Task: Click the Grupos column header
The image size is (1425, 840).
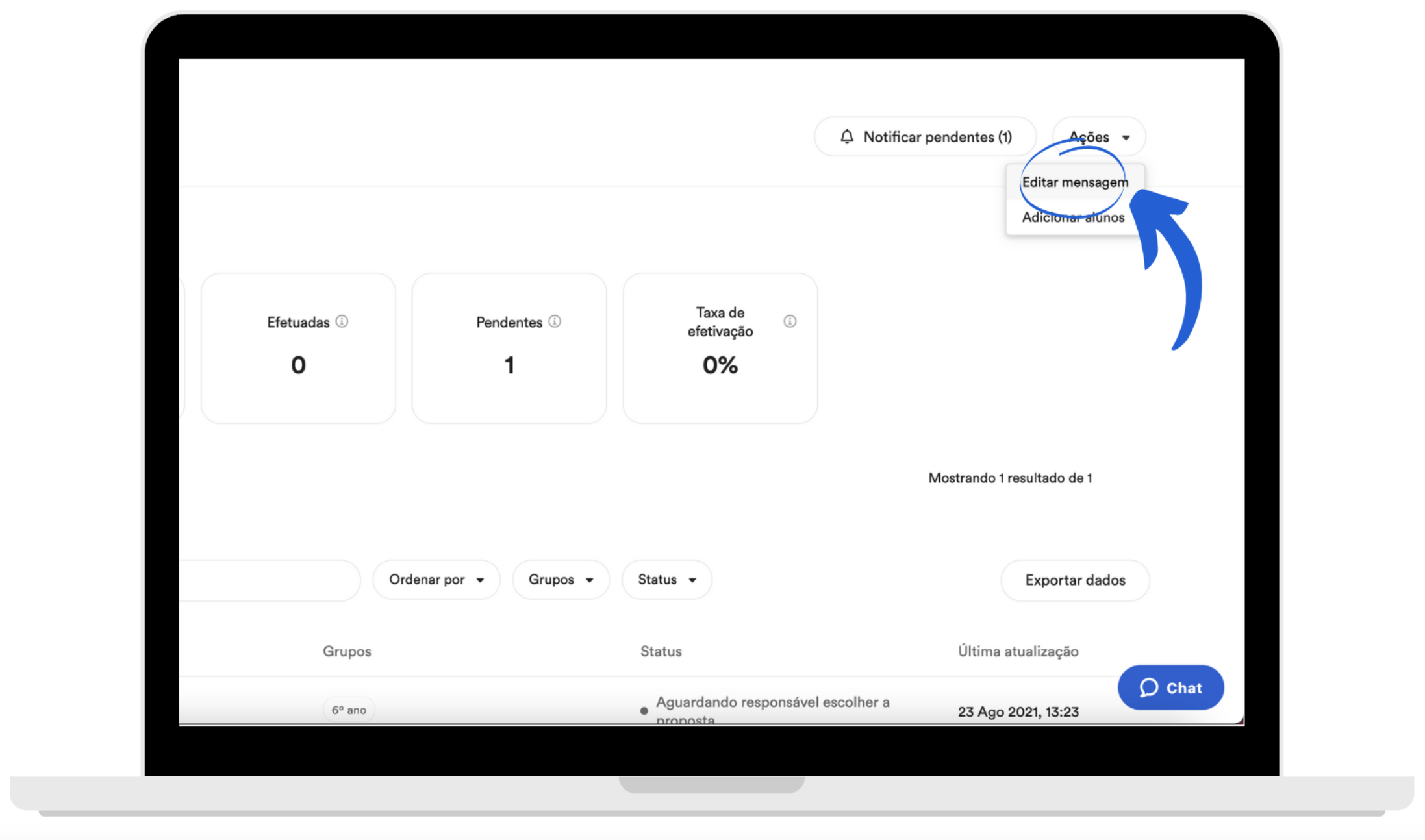Action: (347, 651)
